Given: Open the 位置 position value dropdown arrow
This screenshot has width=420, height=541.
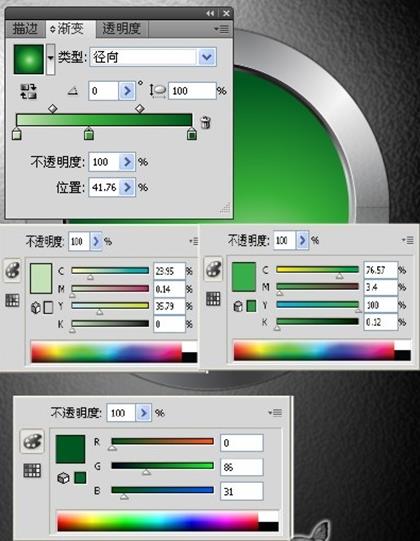Looking at the screenshot, I should [127, 187].
